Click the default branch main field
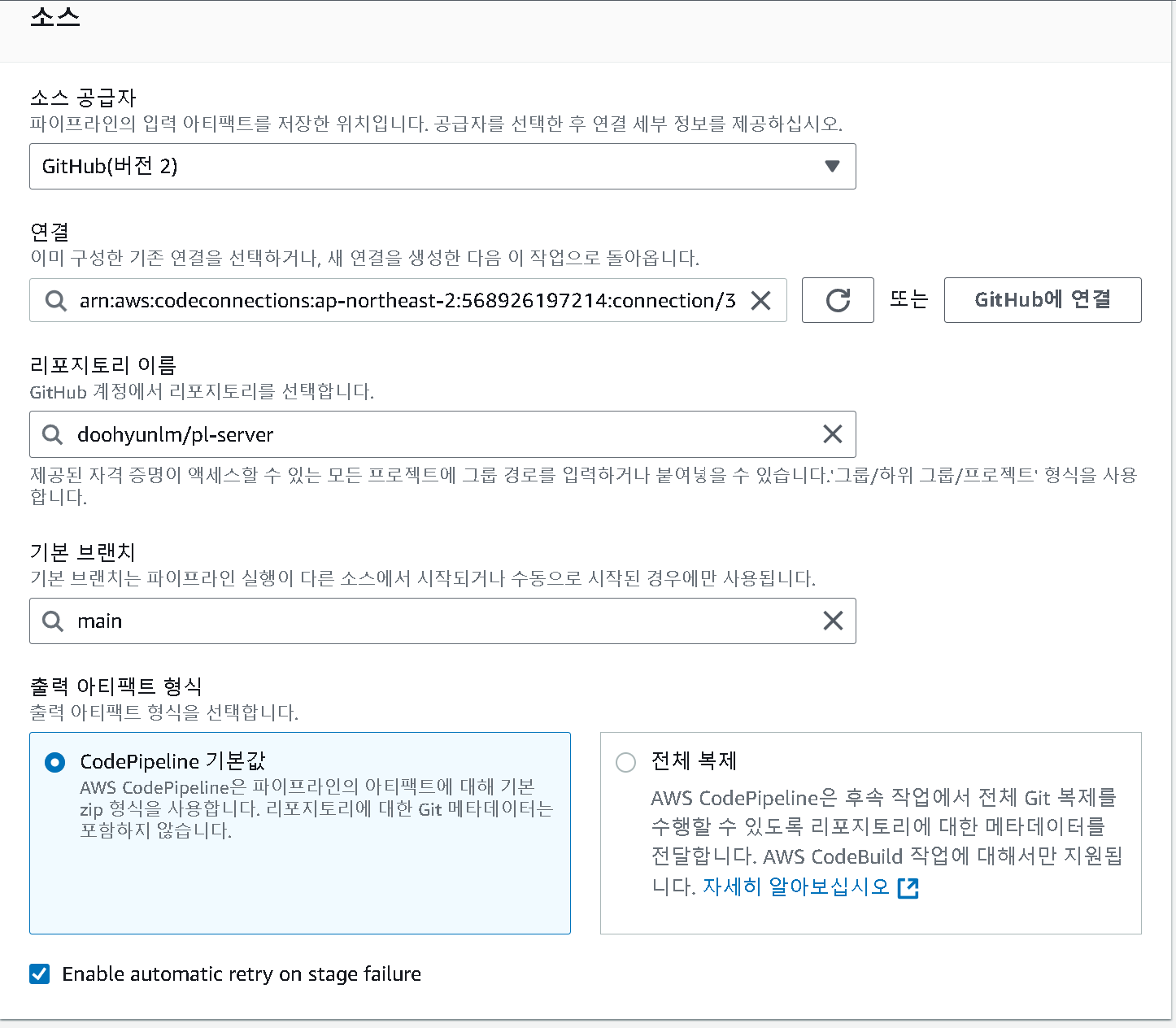The height and width of the screenshot is (1028, 1176). 442,621
